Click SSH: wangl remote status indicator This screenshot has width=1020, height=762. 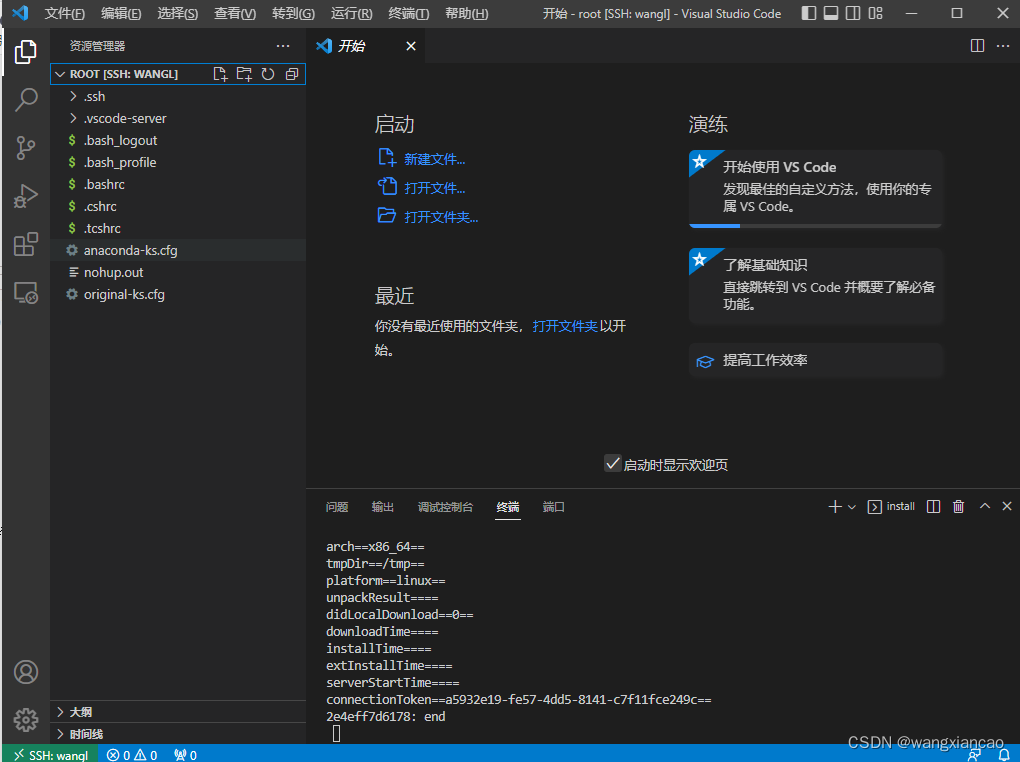pos(51,755)
